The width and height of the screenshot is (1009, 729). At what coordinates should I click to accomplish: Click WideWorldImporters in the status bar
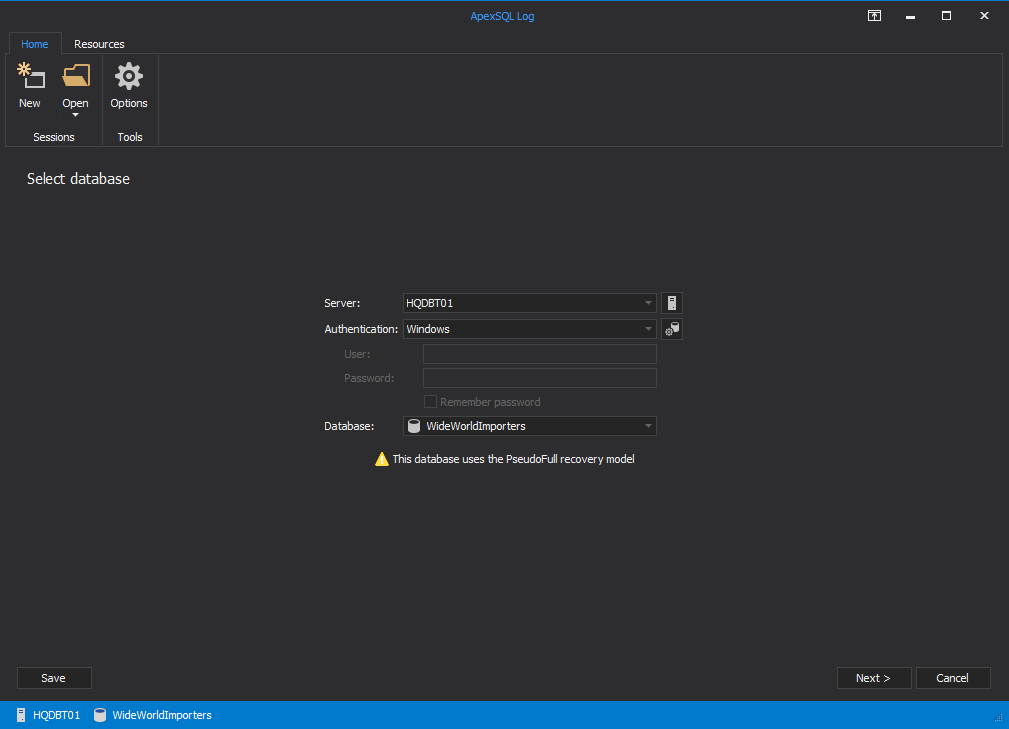tap(162, 715)
